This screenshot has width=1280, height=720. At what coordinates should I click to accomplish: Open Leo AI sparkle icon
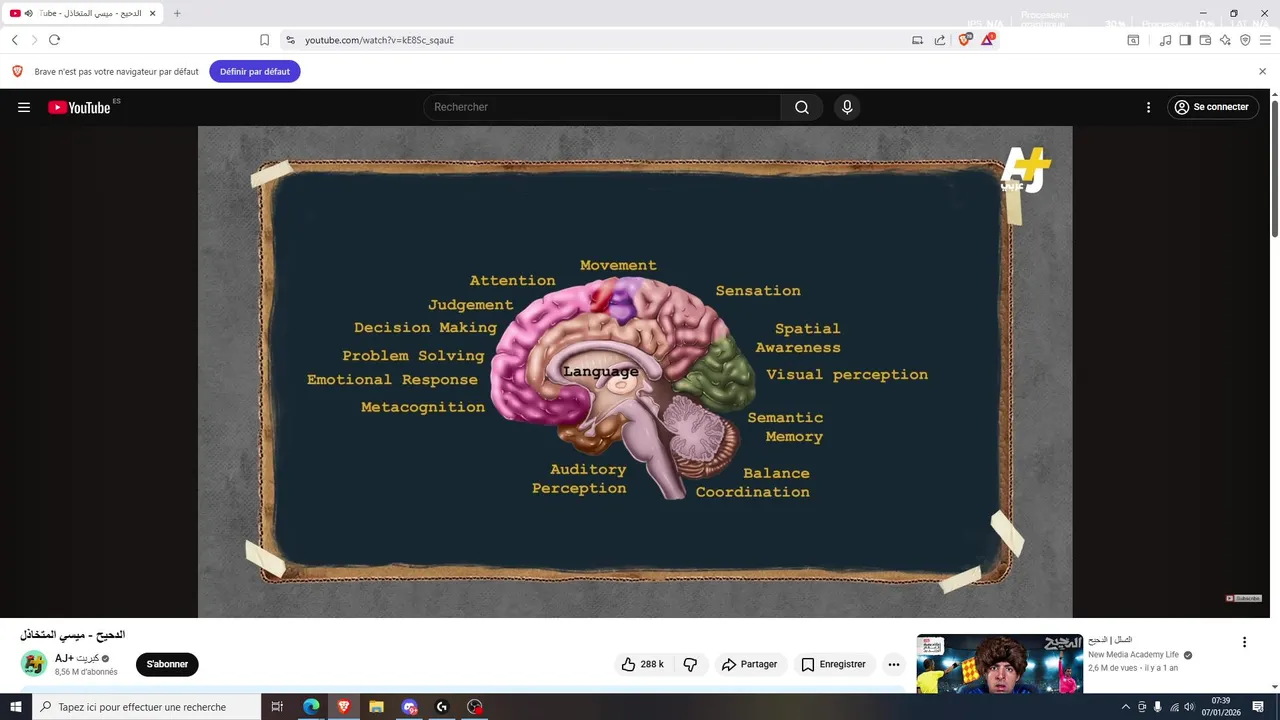click(x=1225, y=40)
